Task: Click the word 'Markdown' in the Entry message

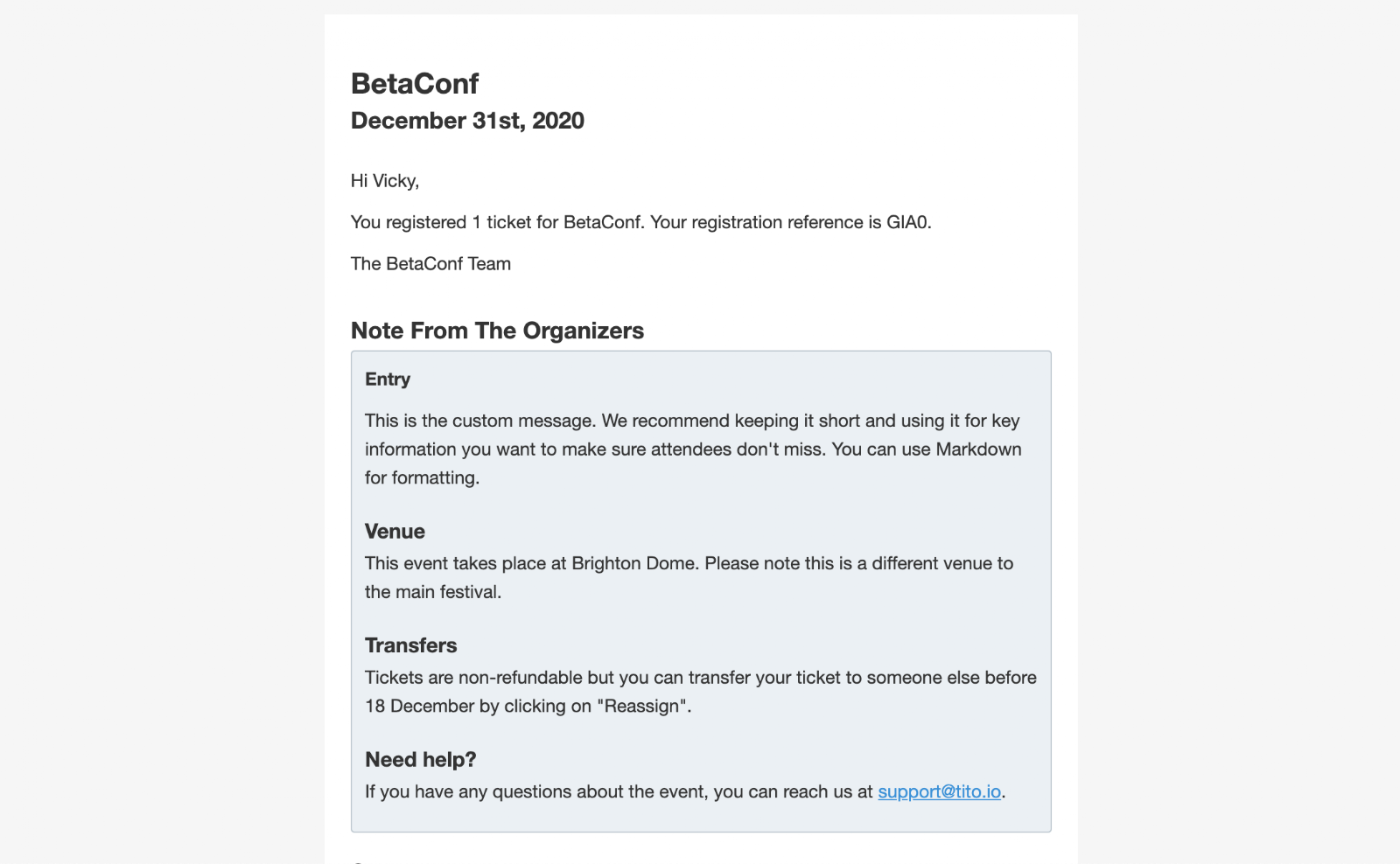Action: click(978, 449)
